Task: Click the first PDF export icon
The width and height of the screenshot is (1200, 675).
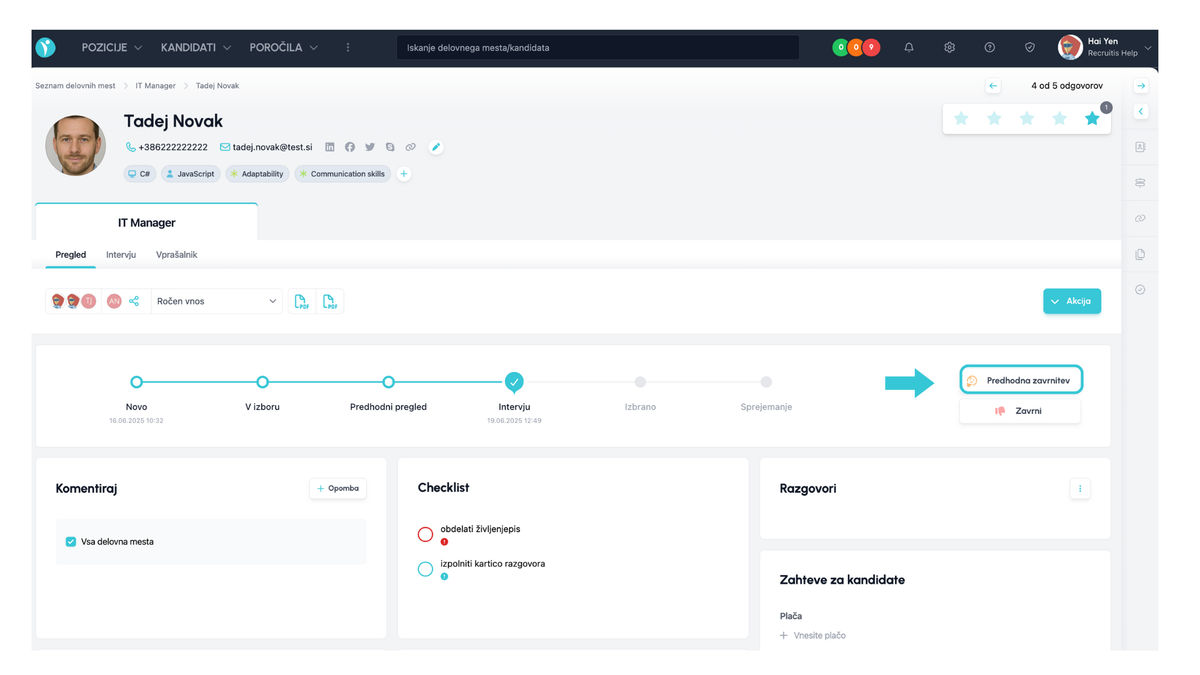Action: coord(301,301)
